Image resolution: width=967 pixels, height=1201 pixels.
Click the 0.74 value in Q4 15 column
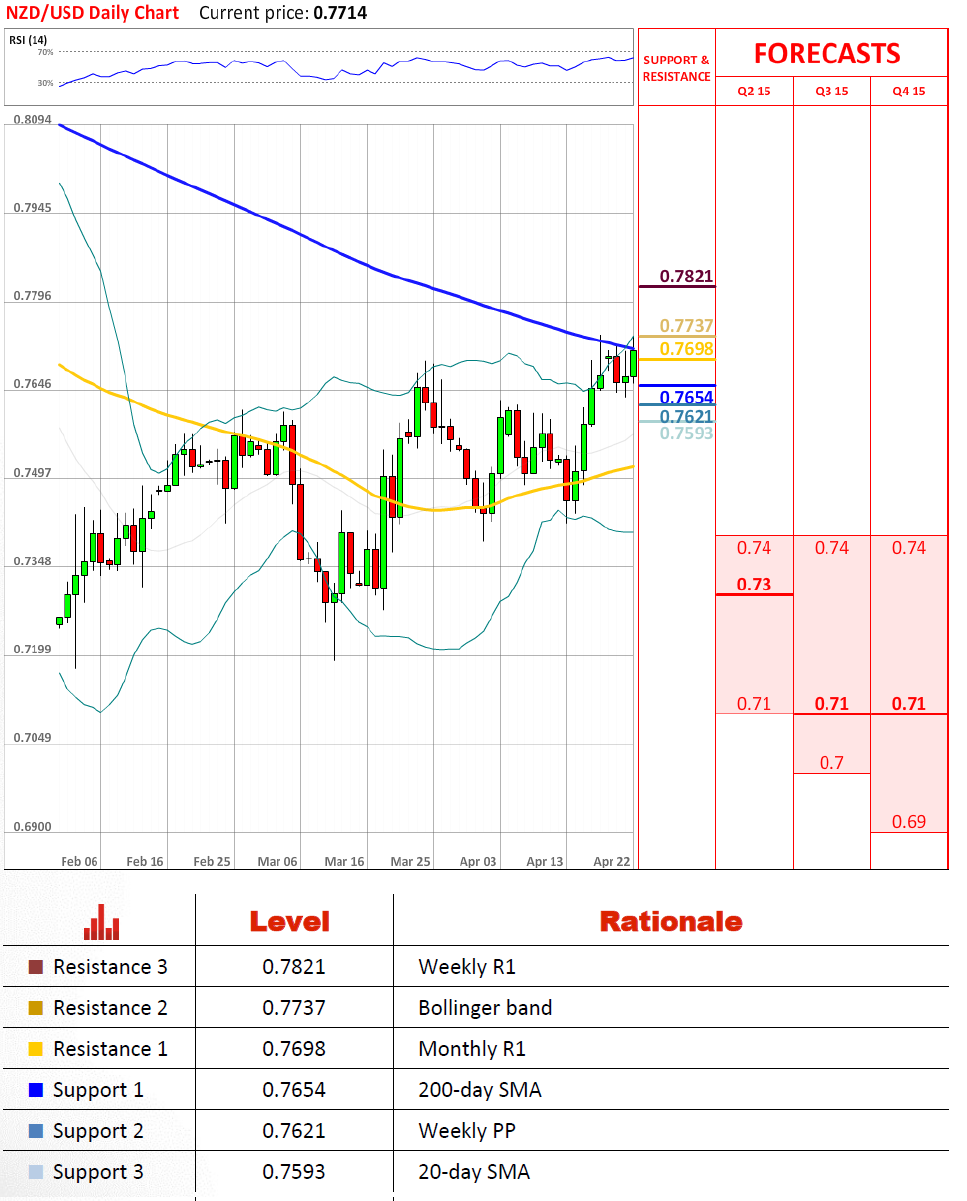[909, 548]
